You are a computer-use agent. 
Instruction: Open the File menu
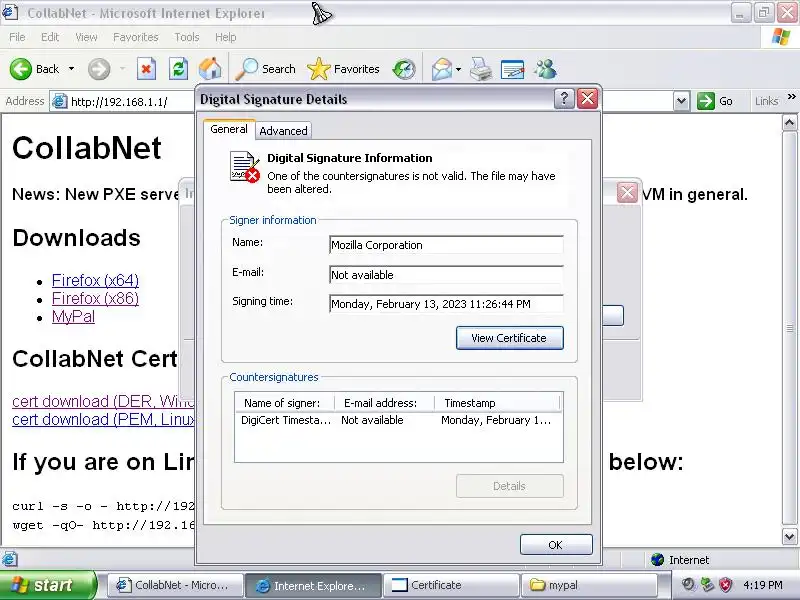pyautogui.click(x=17, y=37)
